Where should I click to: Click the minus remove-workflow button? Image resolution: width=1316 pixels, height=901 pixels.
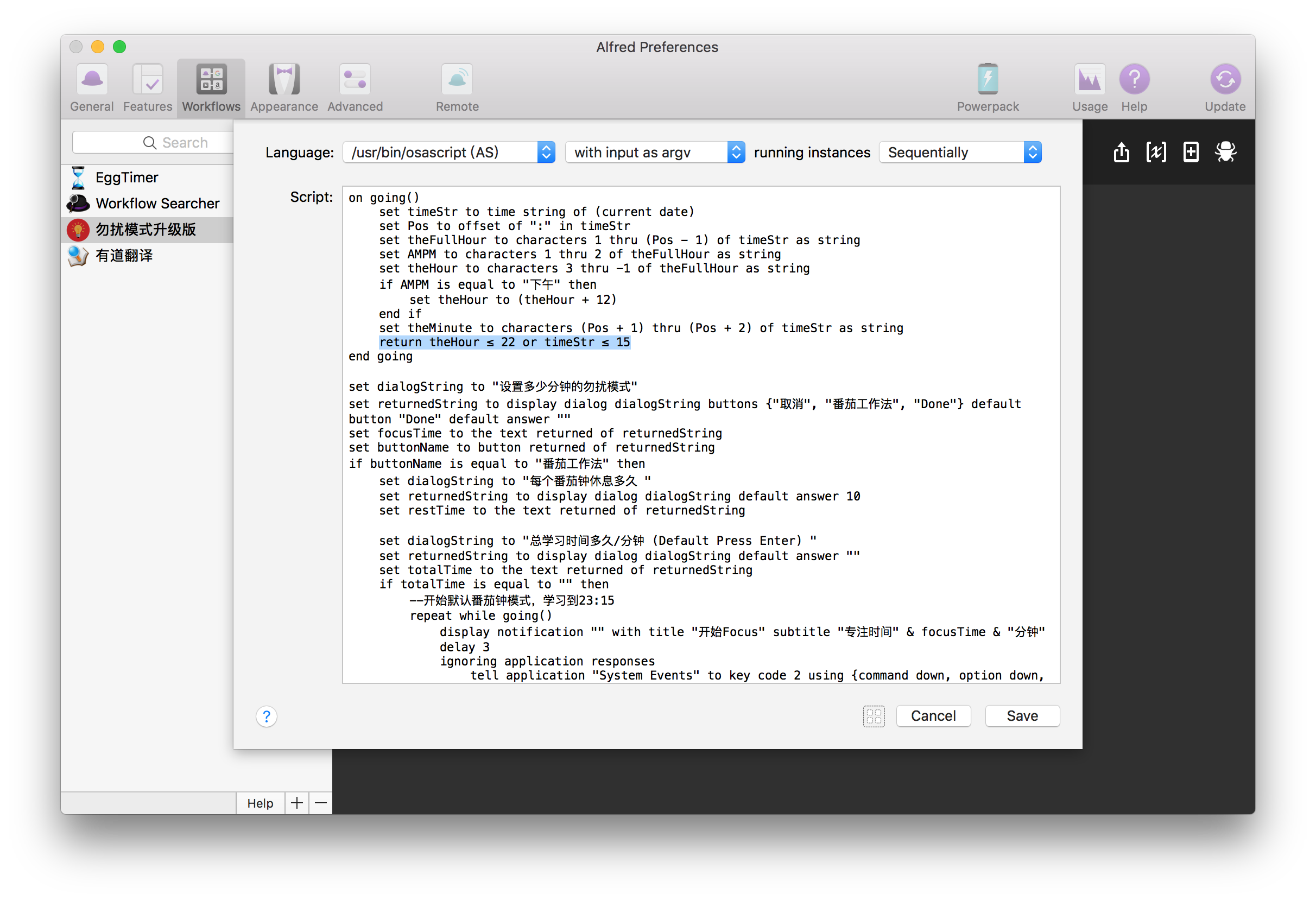pyautogui.click(x=320, y=803)
